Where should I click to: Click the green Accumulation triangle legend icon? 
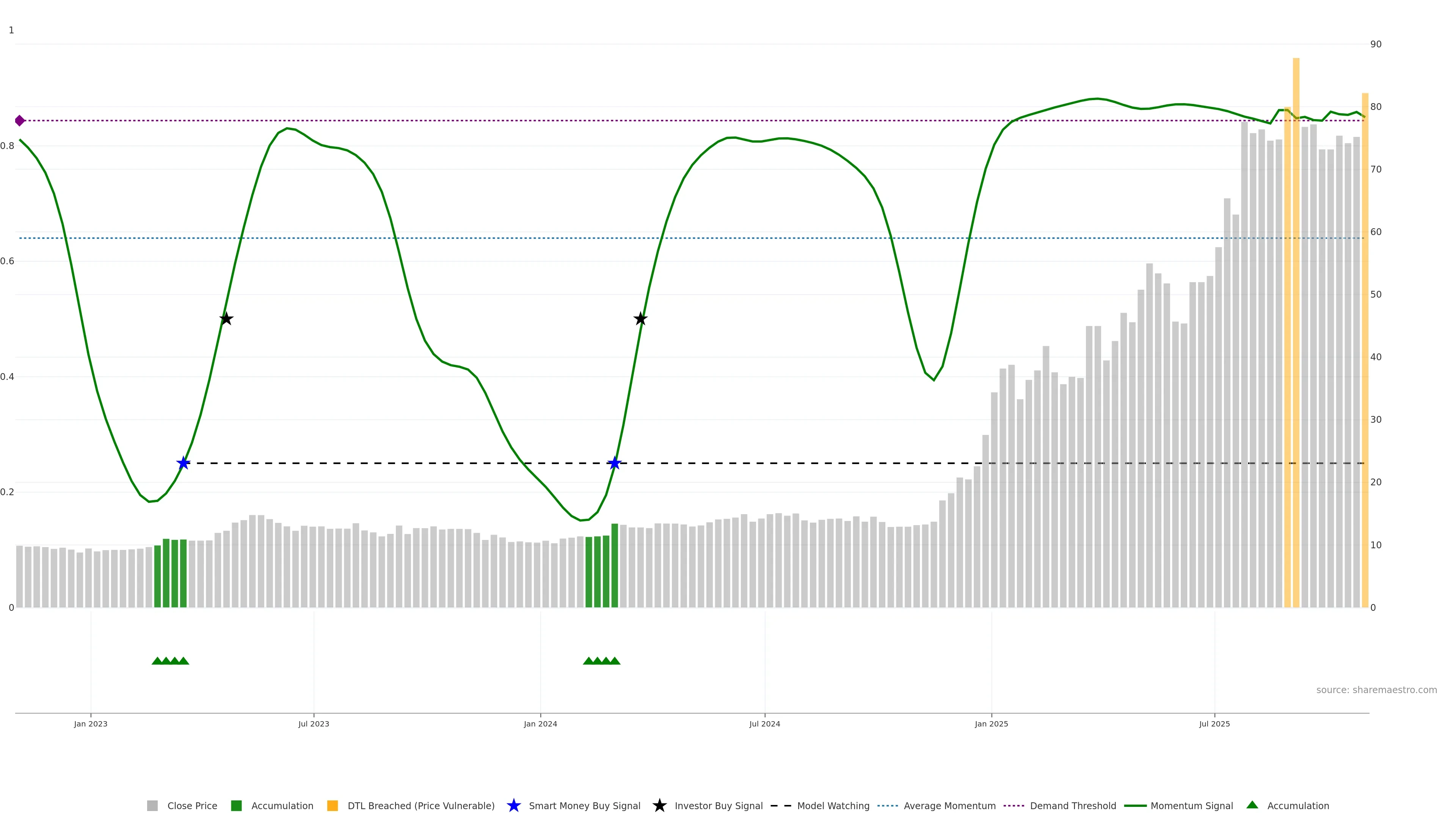(x=1252, y=805)
